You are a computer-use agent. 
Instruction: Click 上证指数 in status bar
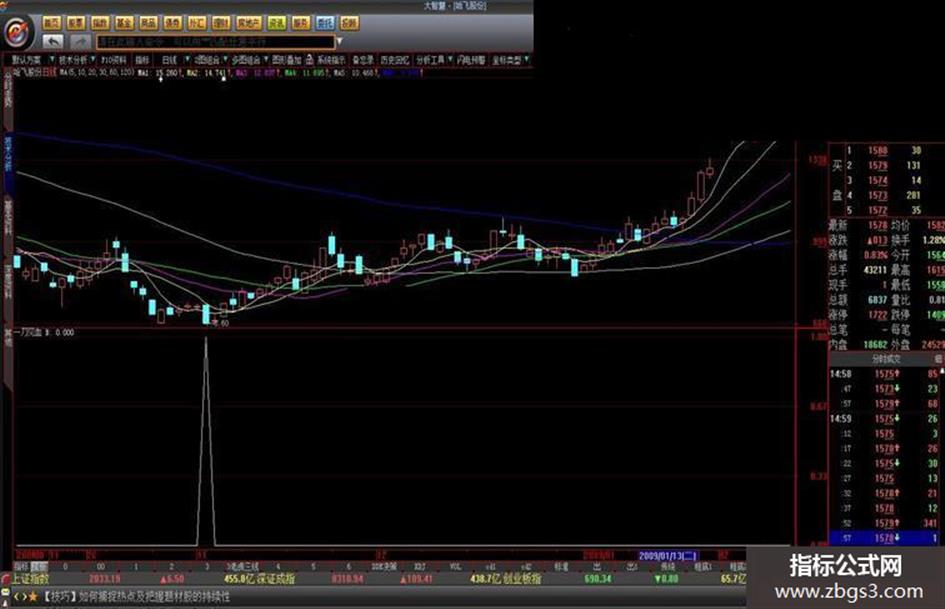[30, 578]
